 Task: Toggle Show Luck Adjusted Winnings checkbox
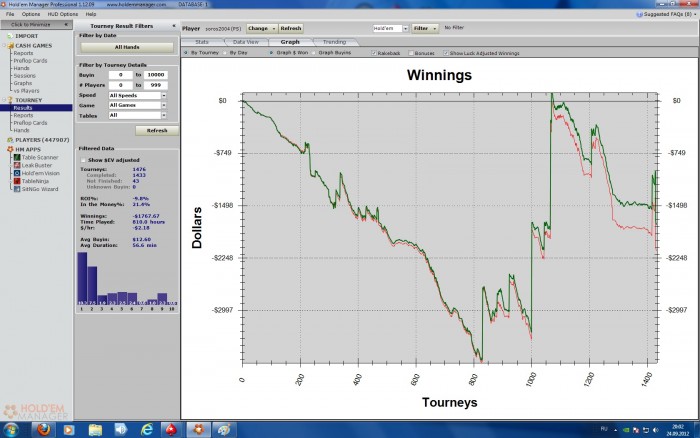[x=446, y=53]
